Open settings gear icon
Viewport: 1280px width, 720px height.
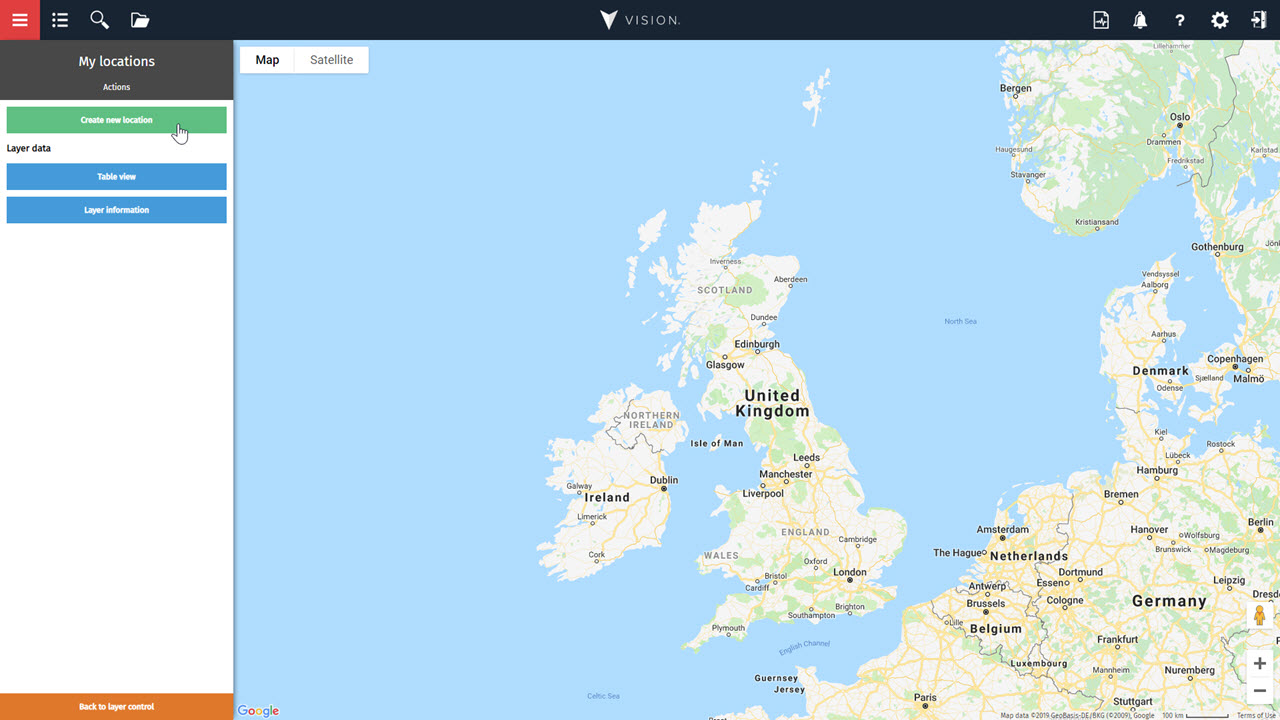(x=1220, y=20)
